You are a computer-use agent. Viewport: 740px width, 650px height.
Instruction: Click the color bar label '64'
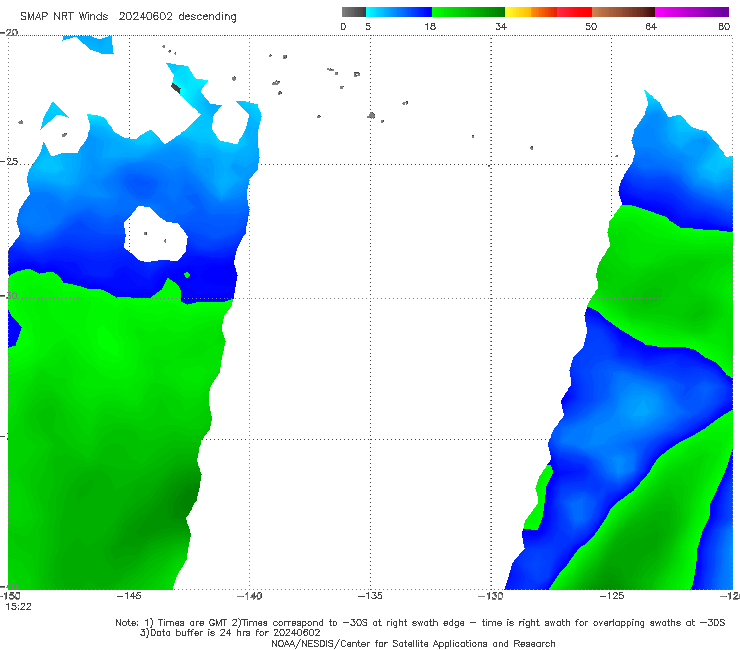click(651, 26)
